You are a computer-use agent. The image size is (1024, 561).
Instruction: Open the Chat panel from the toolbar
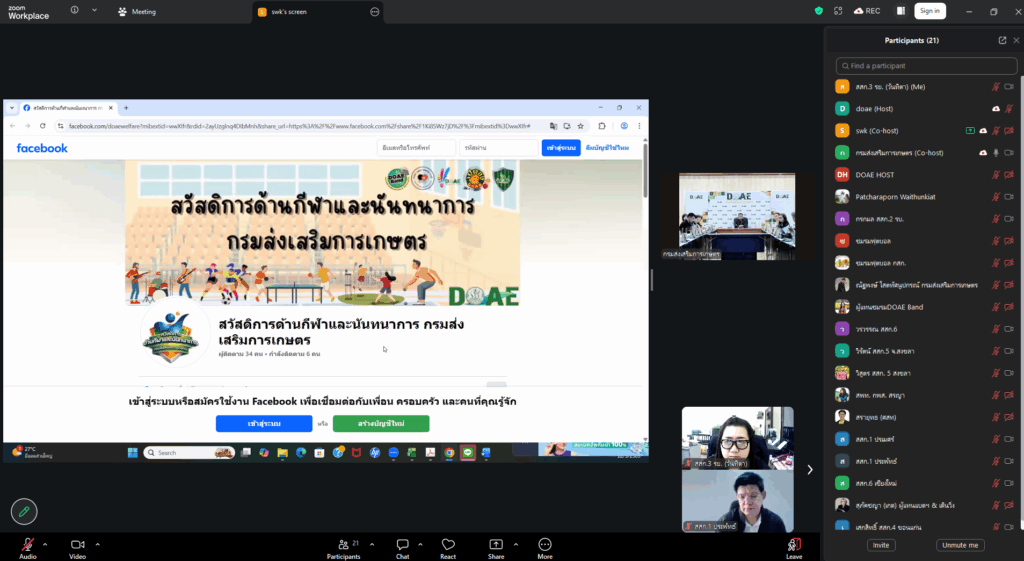tap(402, 545)
